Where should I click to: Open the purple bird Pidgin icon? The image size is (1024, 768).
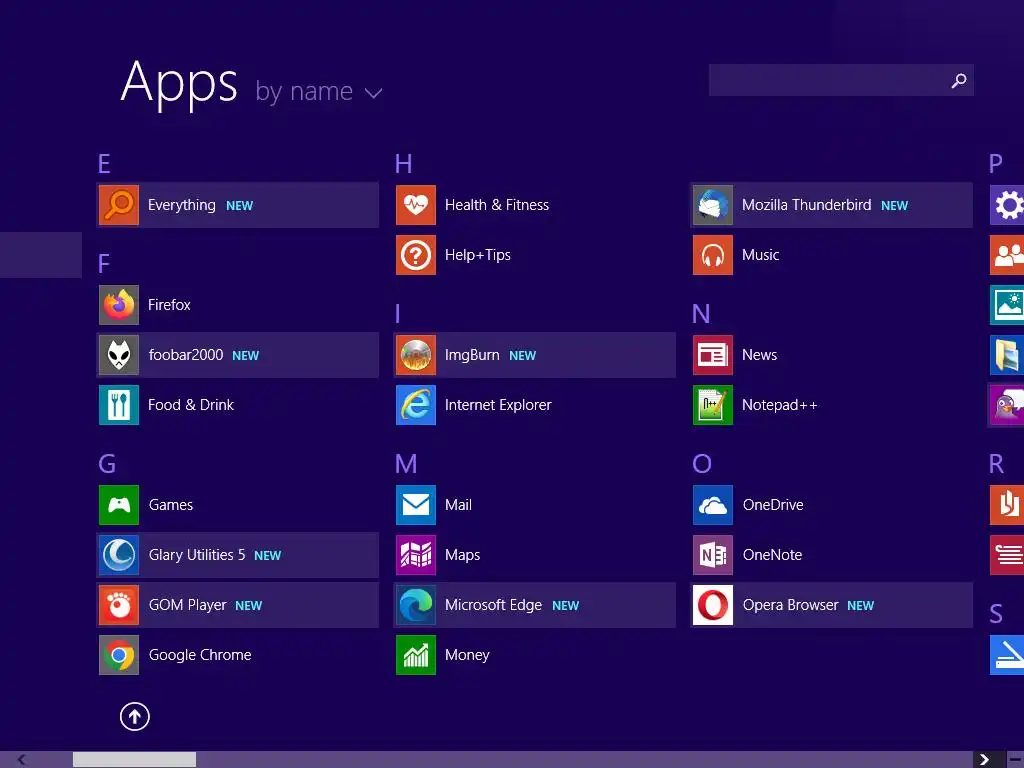coord(1007,405)
